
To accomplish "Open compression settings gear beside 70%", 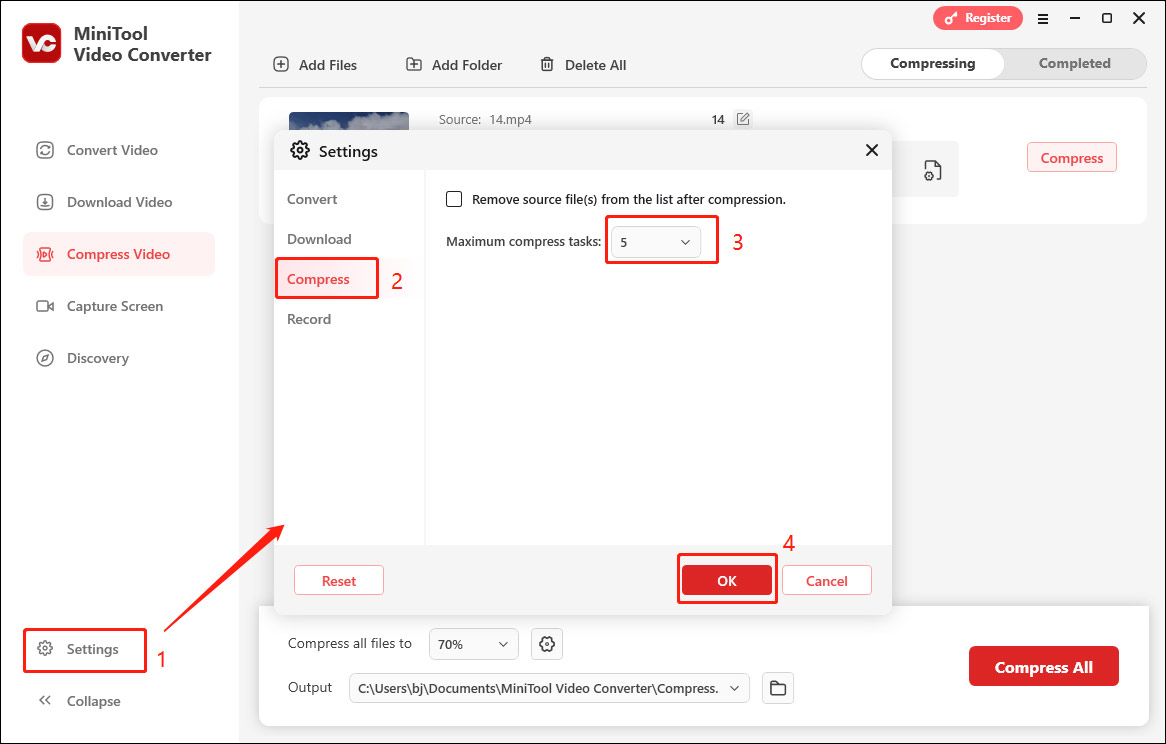I will coord(547,644).
